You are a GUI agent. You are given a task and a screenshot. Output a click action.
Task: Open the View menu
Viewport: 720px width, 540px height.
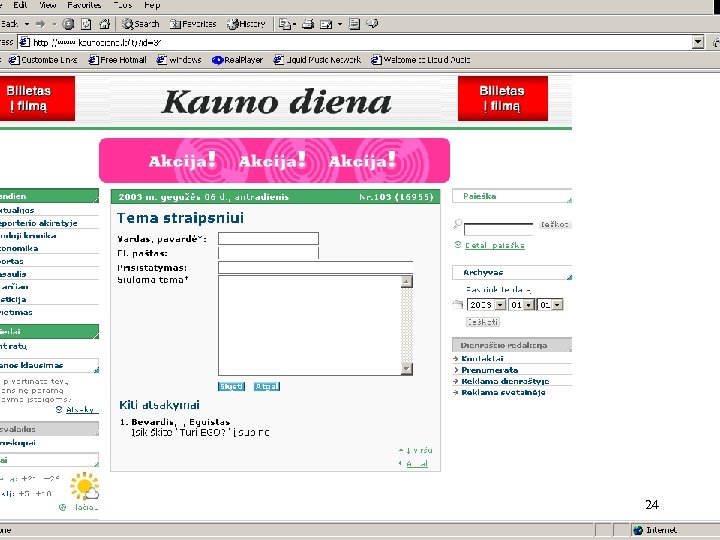[x=47, y=5]
